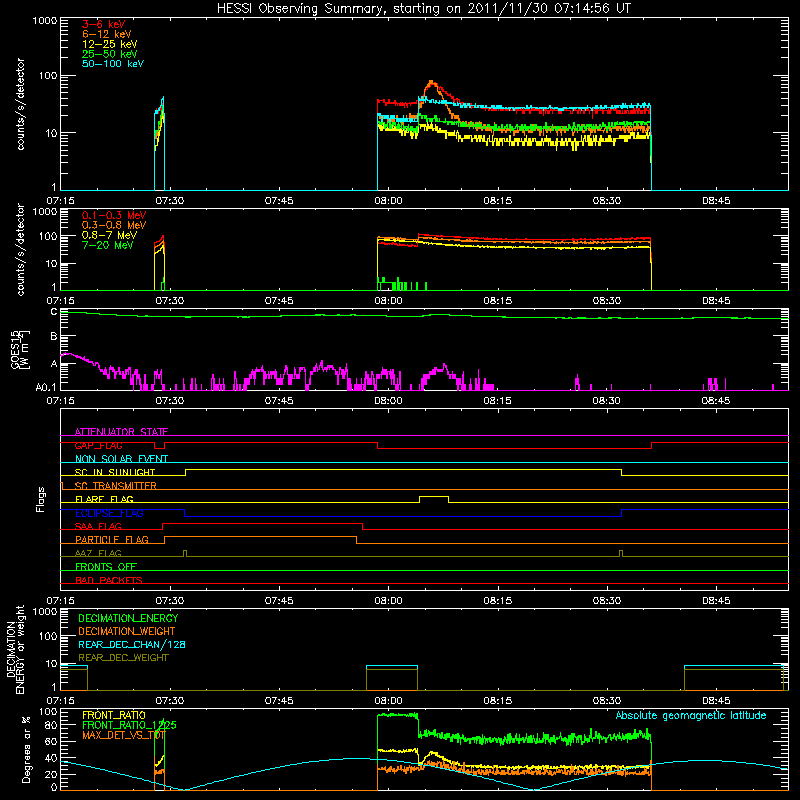Click the Degrees or % axis title
Screen dimensions: 800x800
tap(26, 749)
